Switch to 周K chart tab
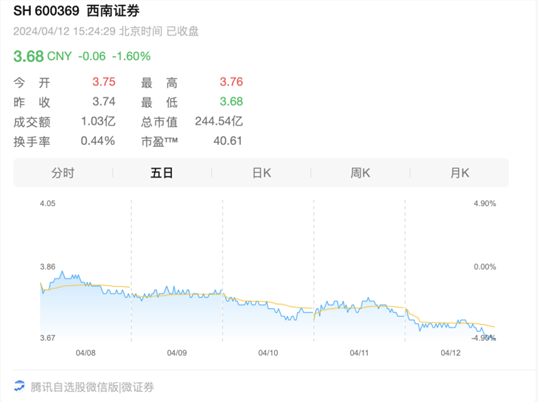 pyautogui.click(x=360, y=173)
